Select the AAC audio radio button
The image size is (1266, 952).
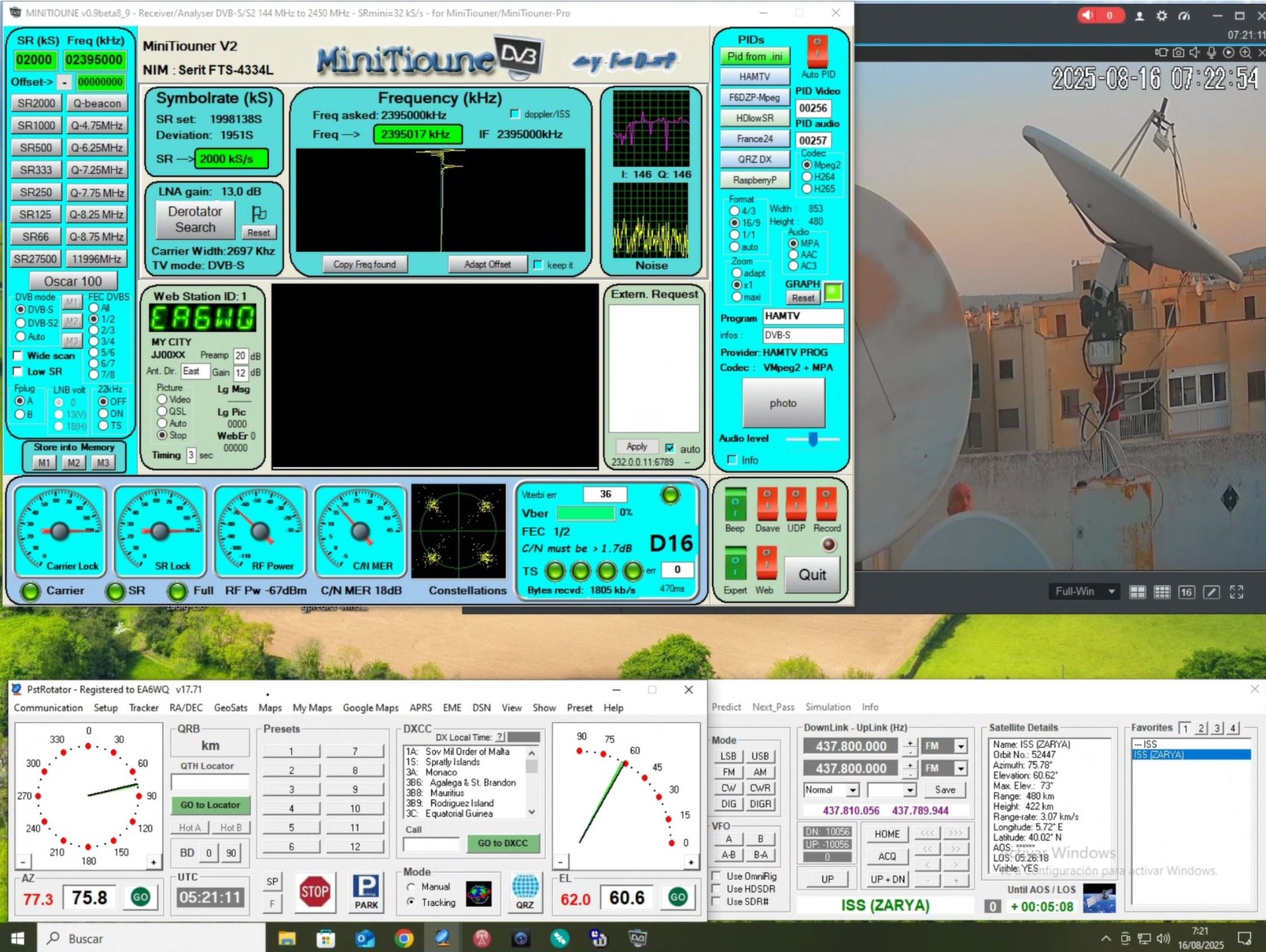[793, 255]
